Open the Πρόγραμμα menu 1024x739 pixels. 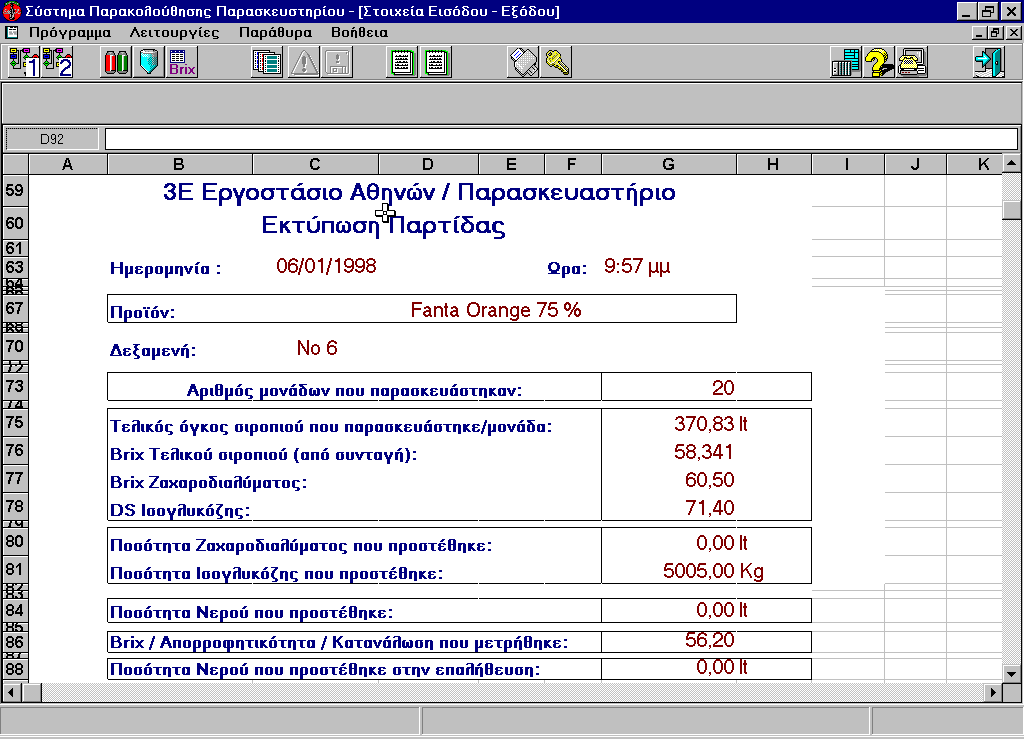69,32
